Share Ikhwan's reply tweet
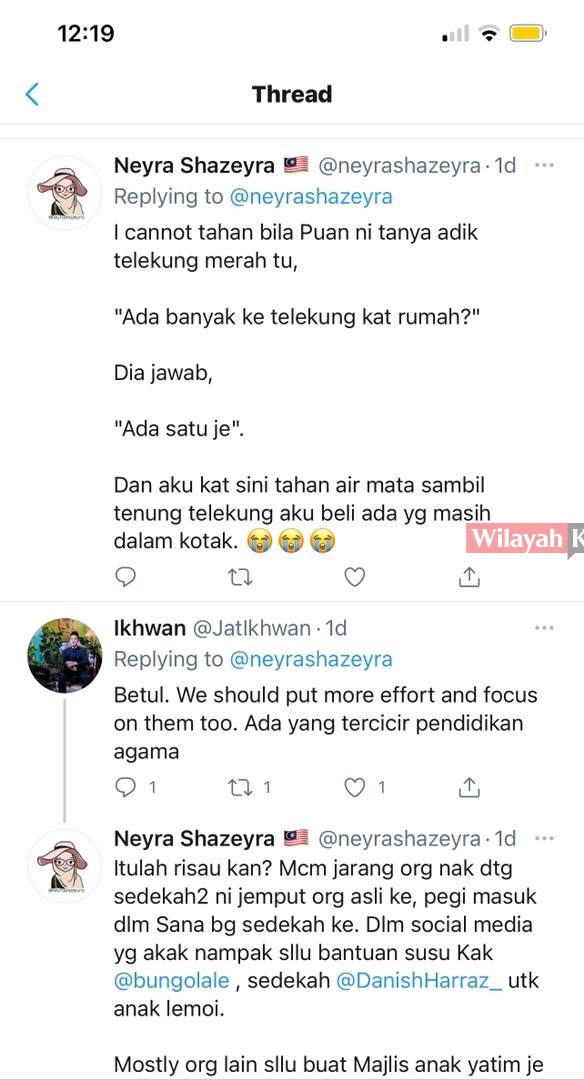 [x=469, y=787]
